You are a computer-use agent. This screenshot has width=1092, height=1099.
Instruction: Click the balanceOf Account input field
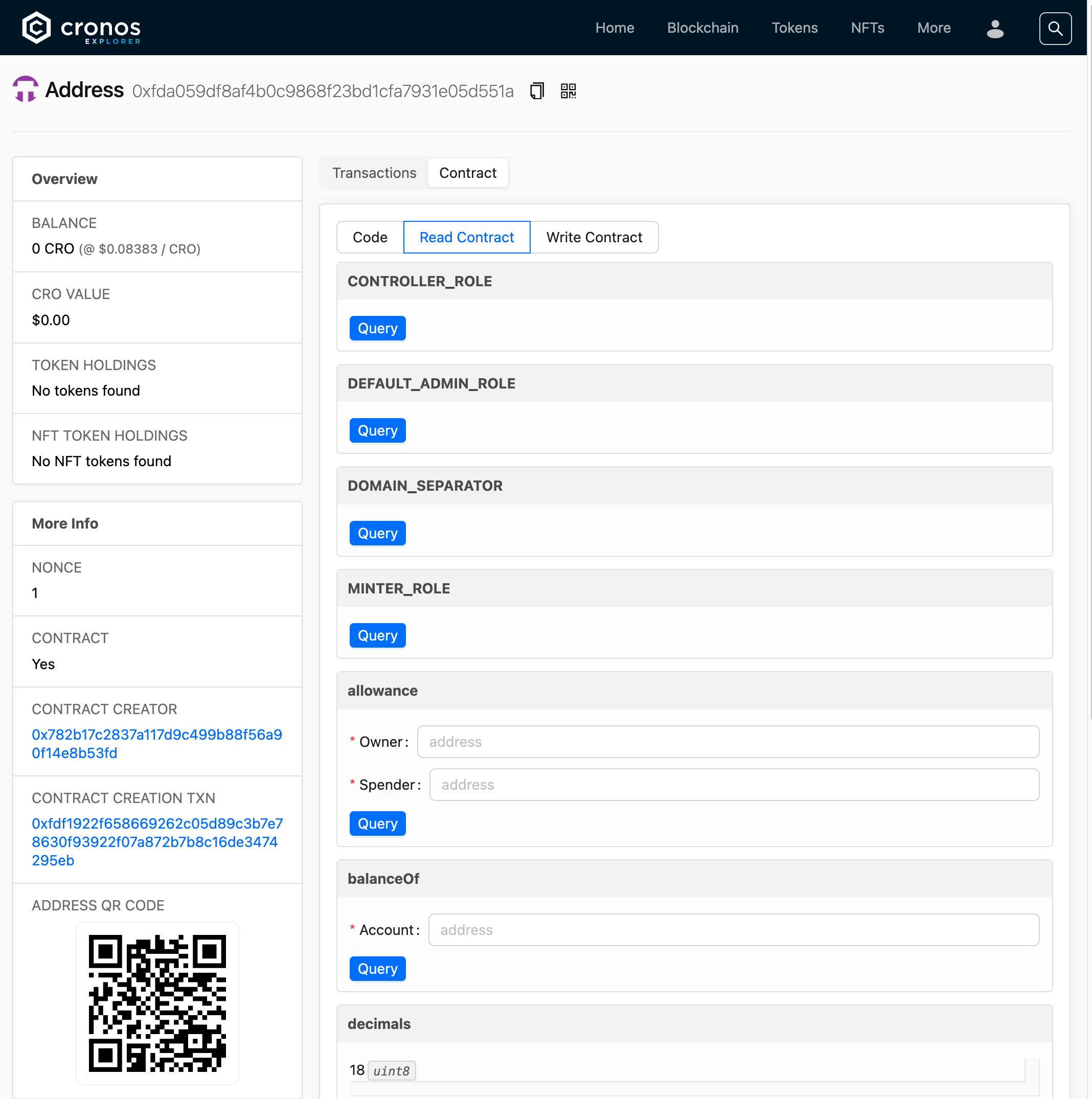pos(733,929)
